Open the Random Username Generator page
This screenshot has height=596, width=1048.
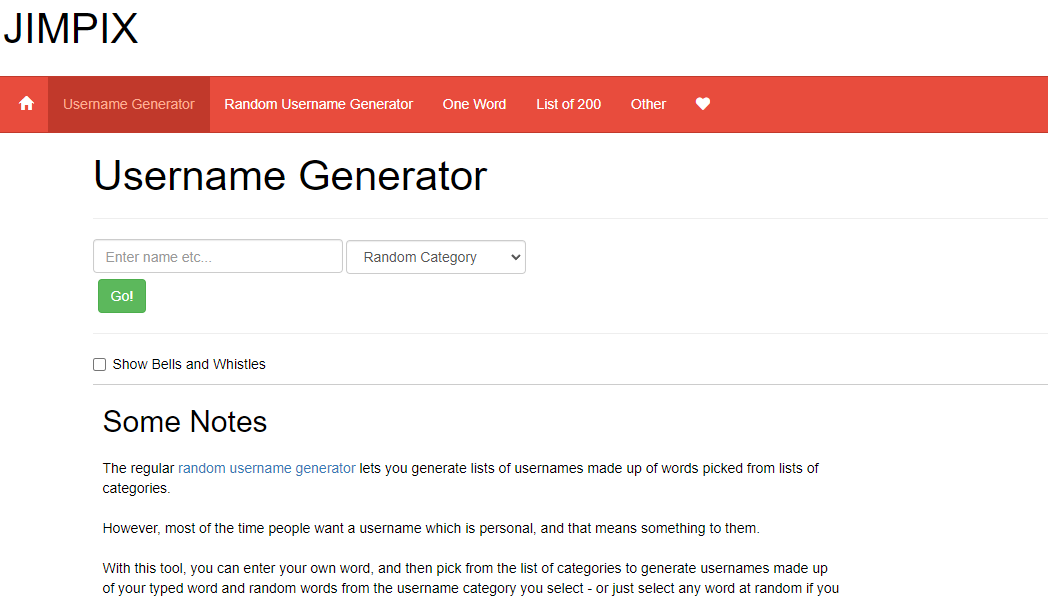(318, 104)
